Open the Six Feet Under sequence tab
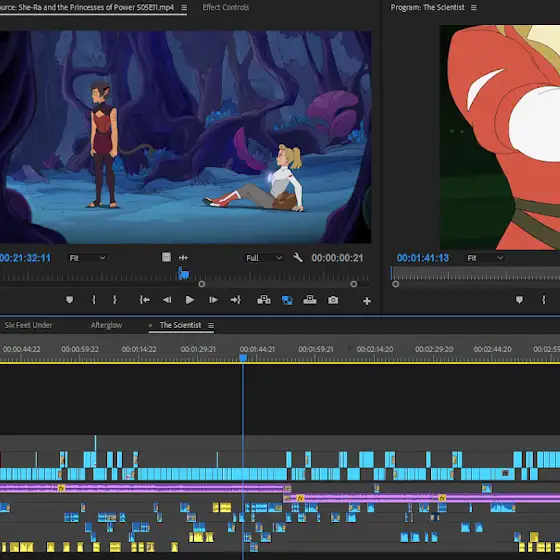The height and width of the screenshot is (560, 560). coord(28,325)
